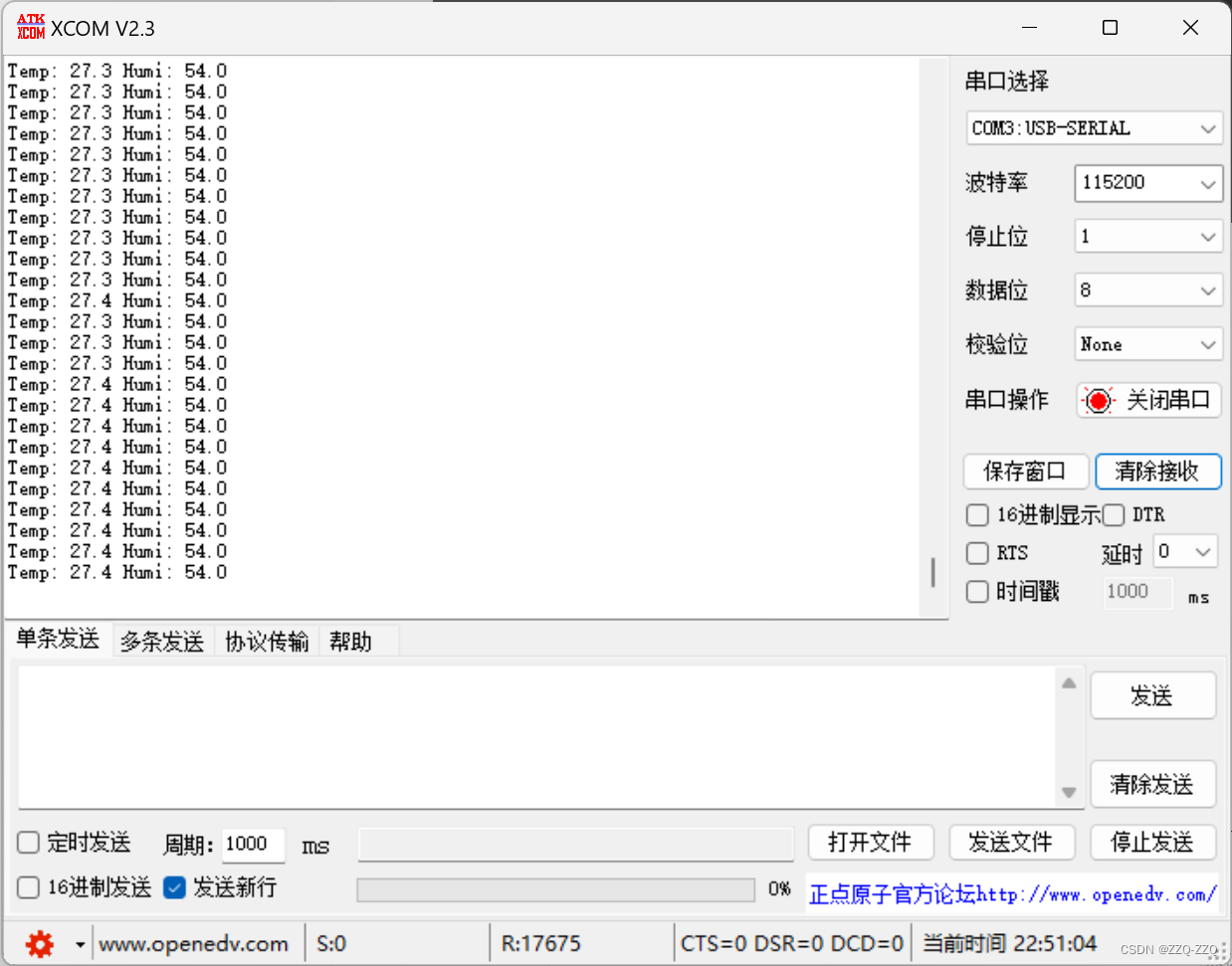
Task: Enable the DTR checkbox
Action: click(x=1114, y=514)
